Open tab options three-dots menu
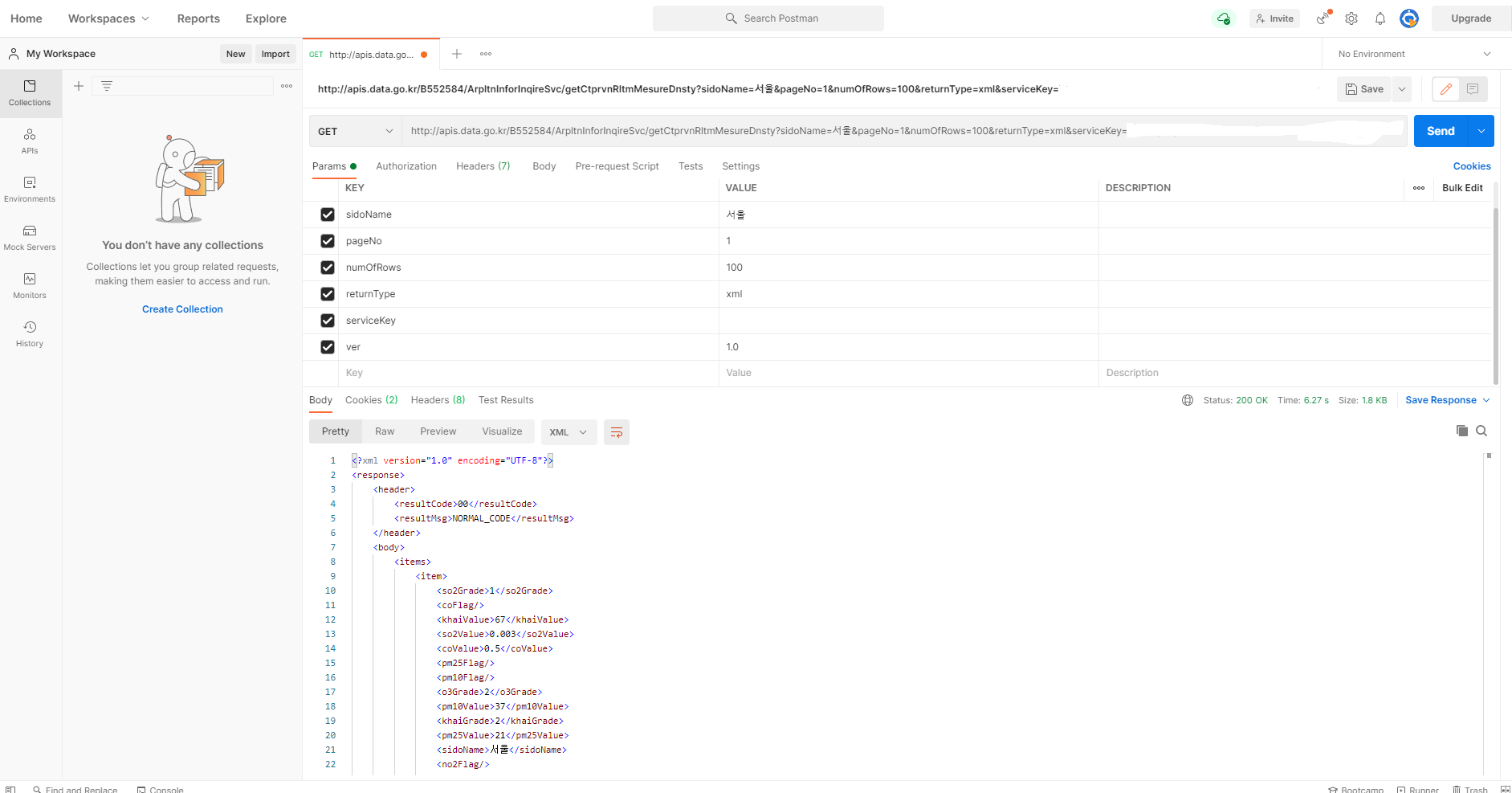The width and height of the screenshot is (1512, 793). [486, 54]
